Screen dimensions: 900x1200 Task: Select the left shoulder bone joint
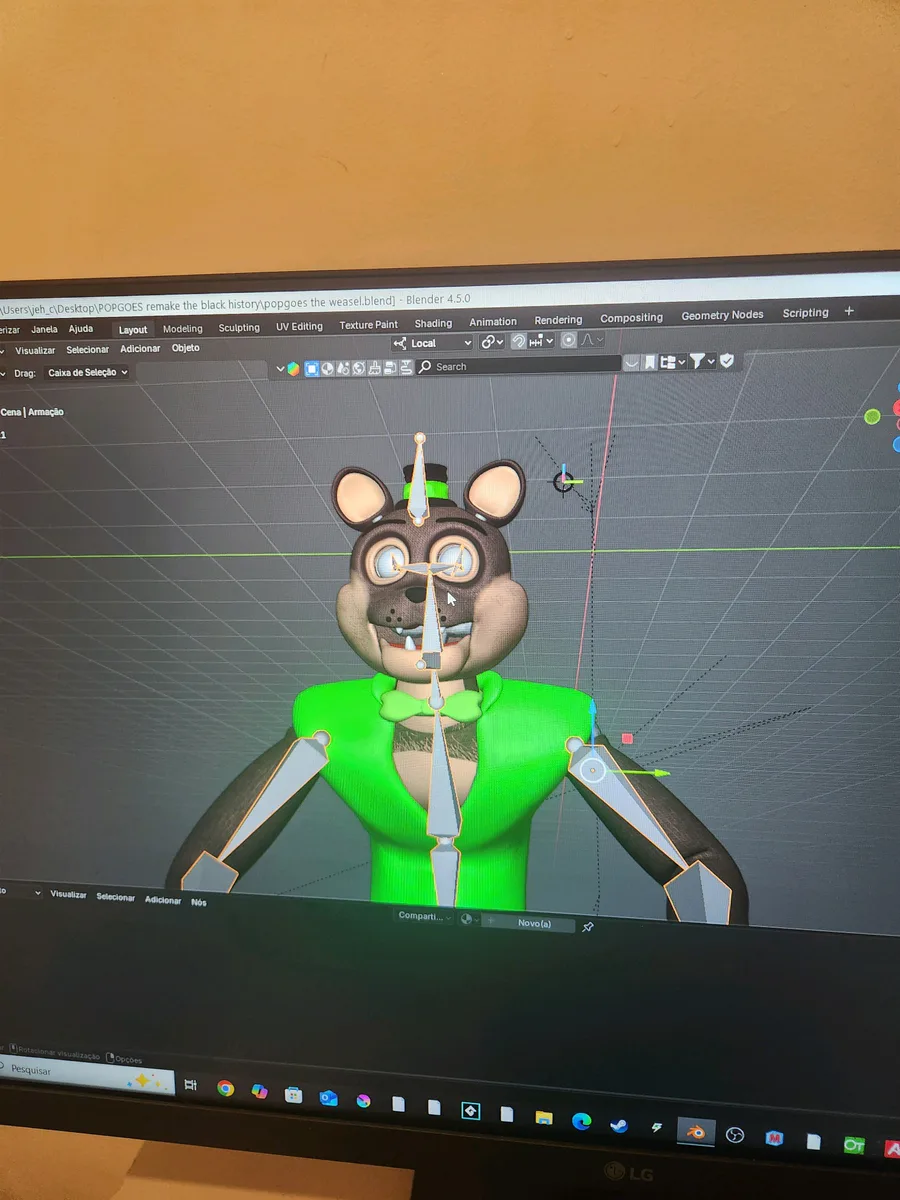(322, 738)
